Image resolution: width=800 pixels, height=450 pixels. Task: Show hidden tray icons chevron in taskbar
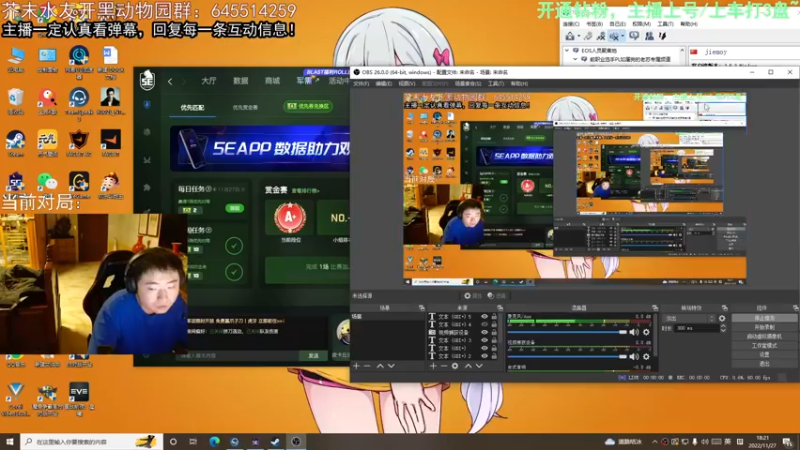(655, 442)
